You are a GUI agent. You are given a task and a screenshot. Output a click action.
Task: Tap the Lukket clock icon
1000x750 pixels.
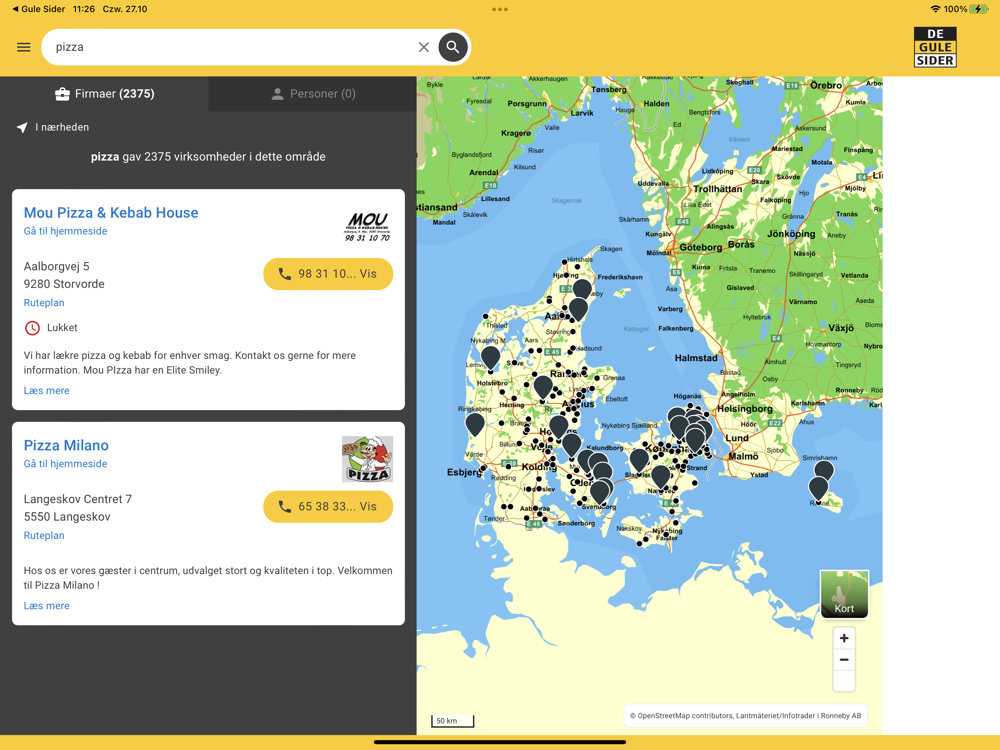pos(32,328)
